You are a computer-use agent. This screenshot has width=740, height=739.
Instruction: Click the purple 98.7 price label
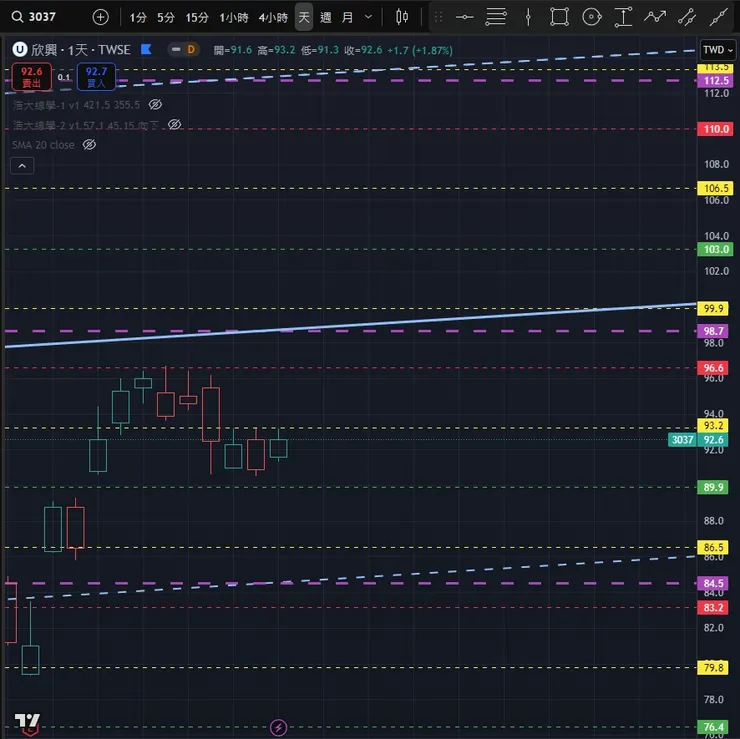(713, 331)
